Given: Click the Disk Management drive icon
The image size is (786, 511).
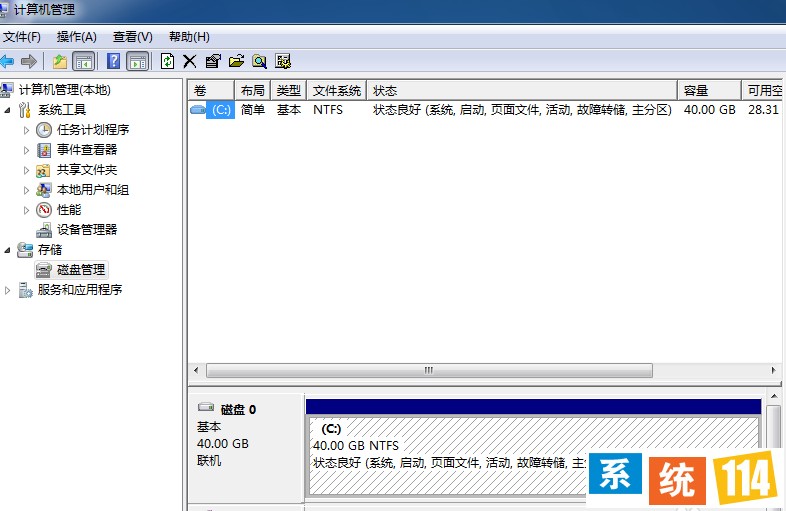Looking at the screenshot, I should coord(44,270).
